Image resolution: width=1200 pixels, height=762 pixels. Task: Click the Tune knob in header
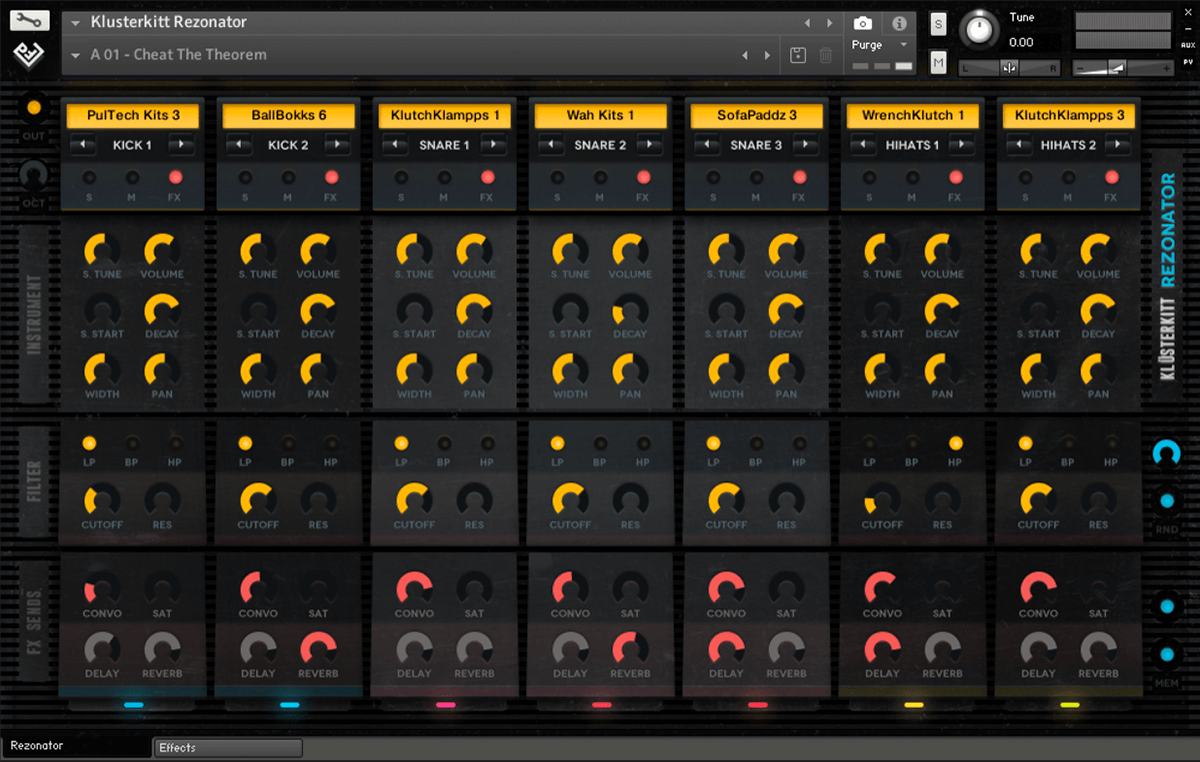click(979, 31)
